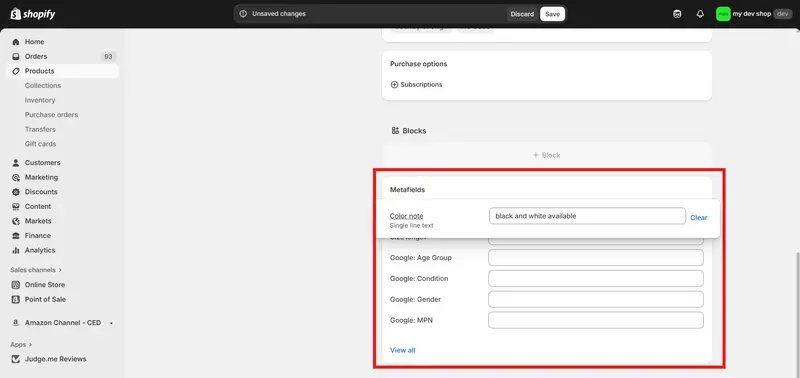Viewport: 800px width, 378px height.
Task: Open the notifications bell
Action: pos(700,14)
